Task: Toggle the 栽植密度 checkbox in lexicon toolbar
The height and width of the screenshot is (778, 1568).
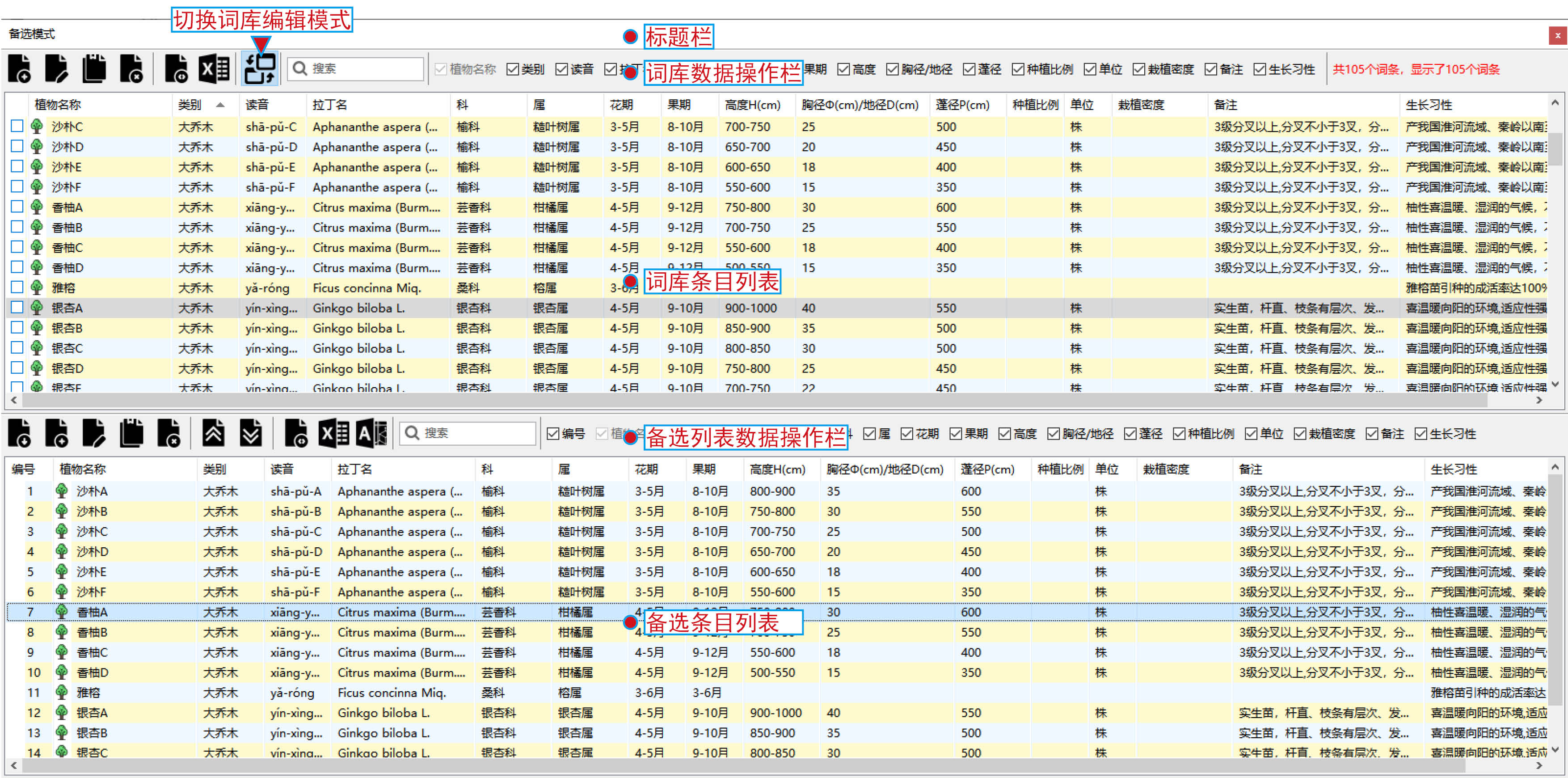Action: (x=1139, y=69)
